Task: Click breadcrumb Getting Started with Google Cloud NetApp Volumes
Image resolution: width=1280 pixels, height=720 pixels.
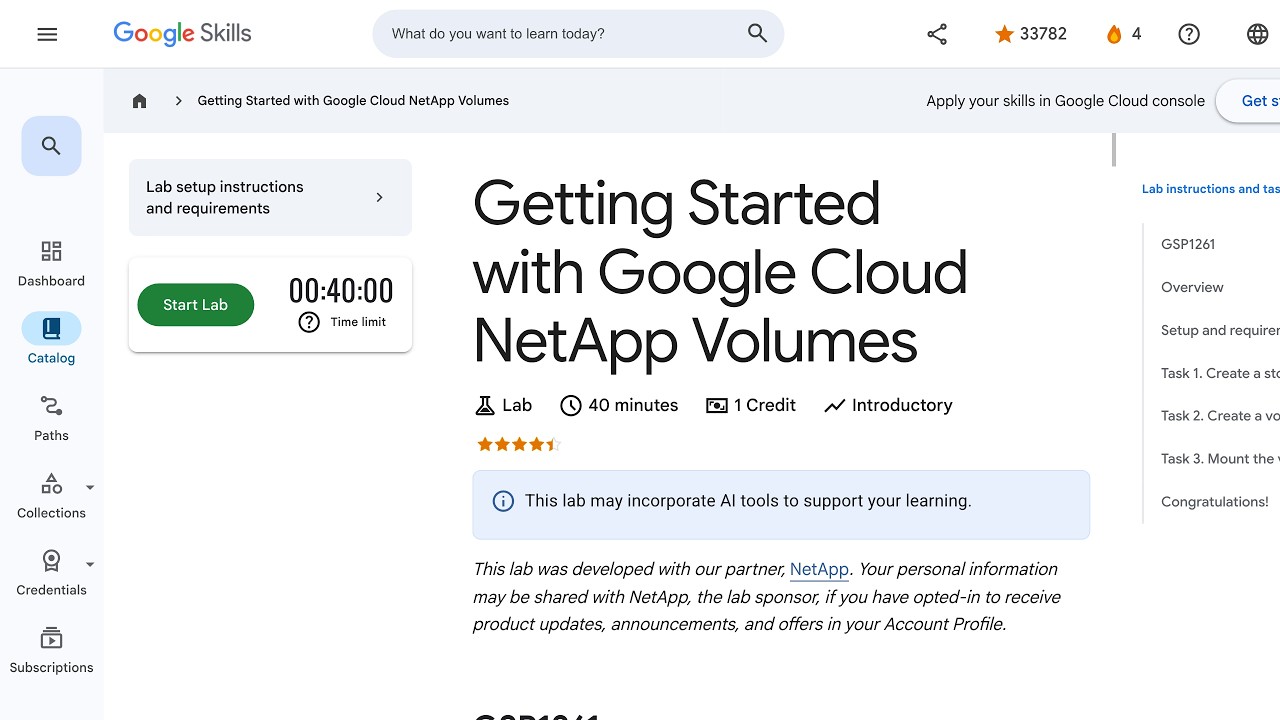Action: (353, 101)
